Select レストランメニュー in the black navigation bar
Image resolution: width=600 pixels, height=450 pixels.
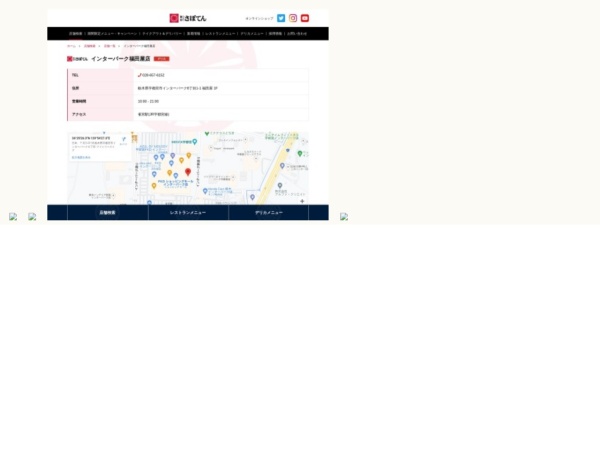(220, 34)
